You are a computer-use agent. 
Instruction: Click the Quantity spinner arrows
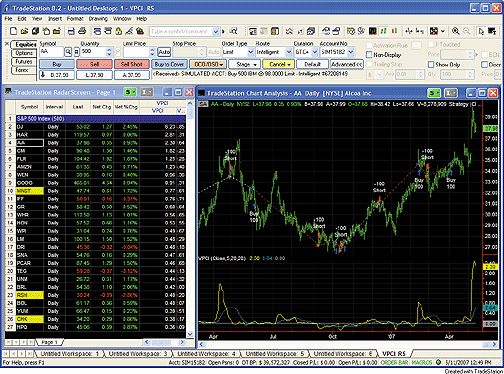pyautogui.click(x=109, y=52)
